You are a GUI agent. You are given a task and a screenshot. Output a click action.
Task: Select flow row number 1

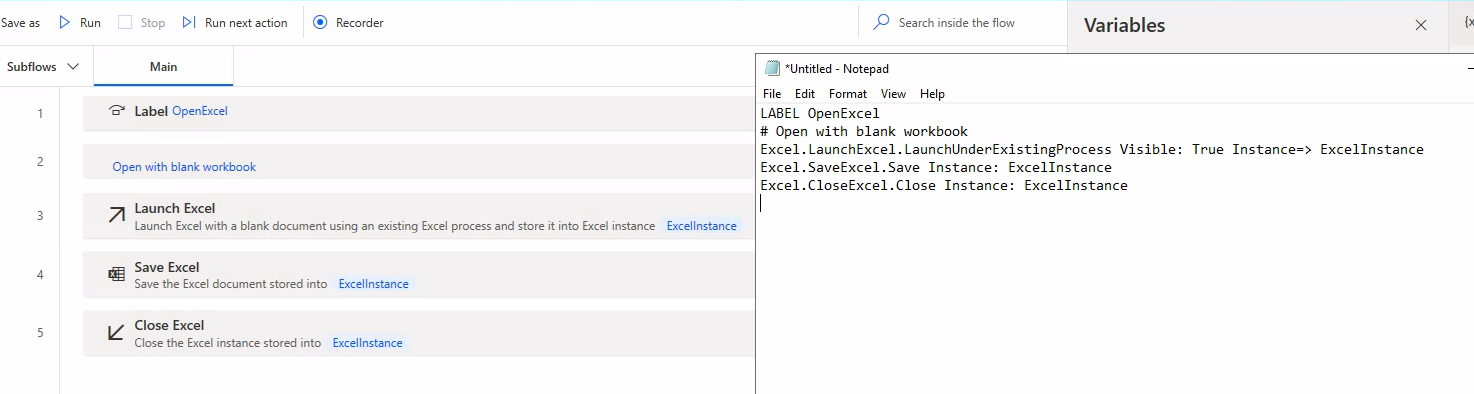coord(40,114)
